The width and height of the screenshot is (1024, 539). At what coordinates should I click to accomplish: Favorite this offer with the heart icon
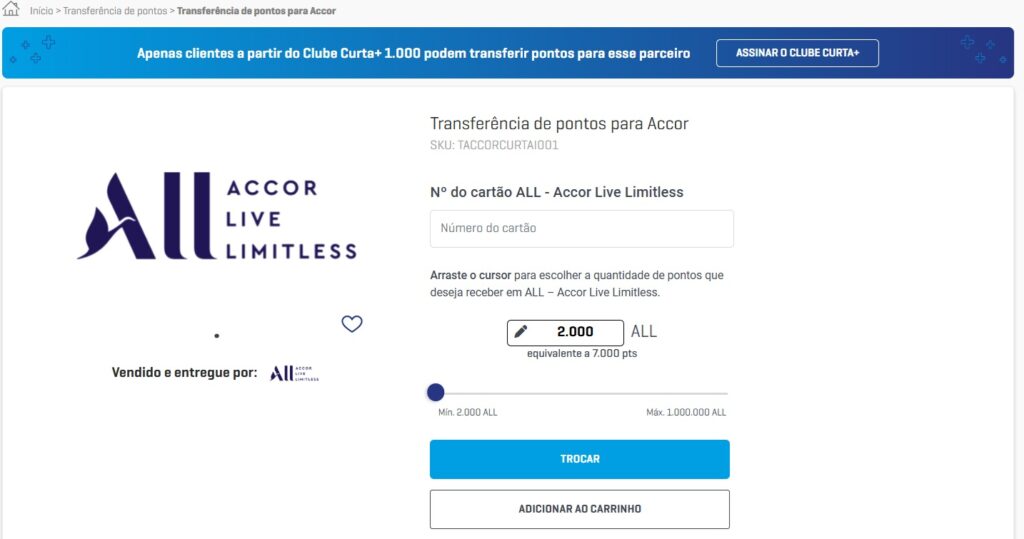click(352, 324)
